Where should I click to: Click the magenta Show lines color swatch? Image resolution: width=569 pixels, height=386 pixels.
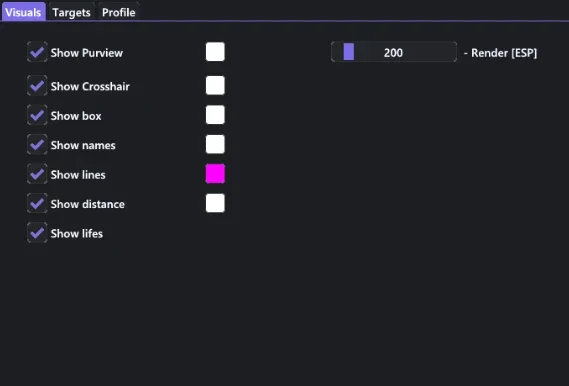point(215,174)
